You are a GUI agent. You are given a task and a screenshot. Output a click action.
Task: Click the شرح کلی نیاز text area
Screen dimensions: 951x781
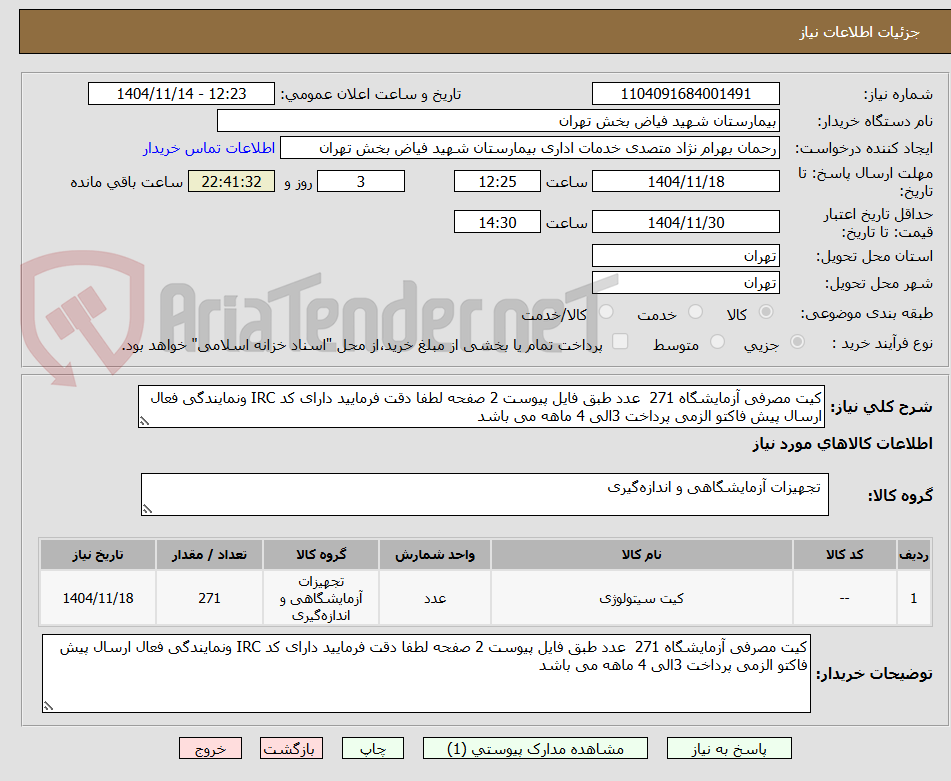[x=481, y=407]
